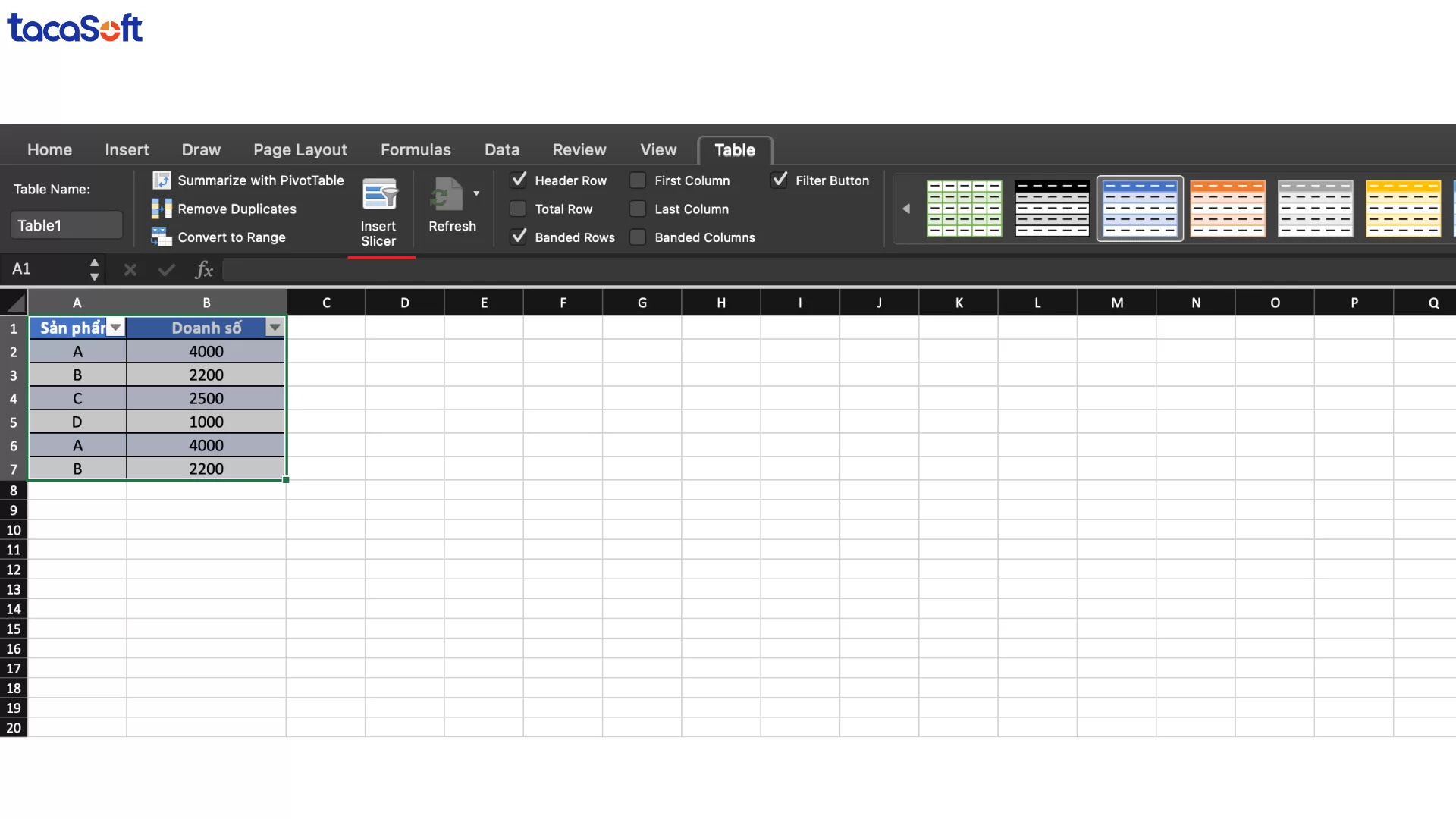
Task: Open the Review ribbon tab
Action: click(579, 149)
